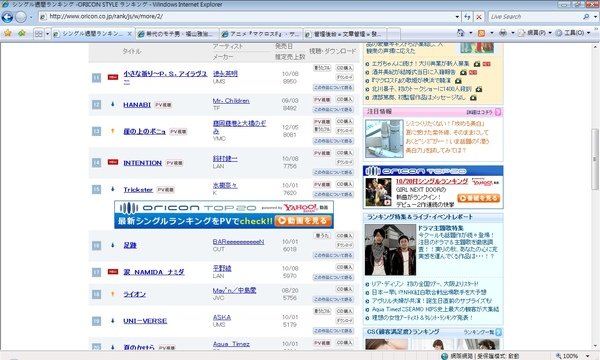Open the Feeds button dropdown arrow

(x=492, y=33)
